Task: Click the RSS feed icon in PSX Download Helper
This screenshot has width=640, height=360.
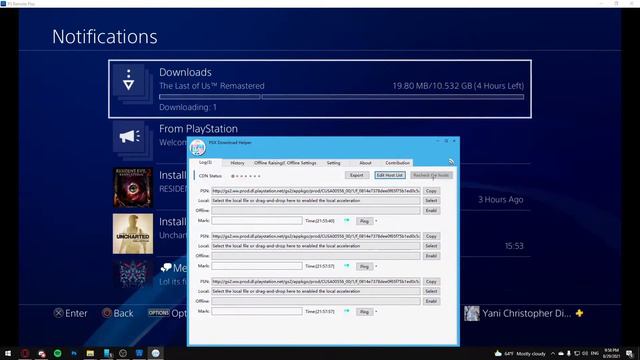Action: pyautogui.click(x=451, y=162)
